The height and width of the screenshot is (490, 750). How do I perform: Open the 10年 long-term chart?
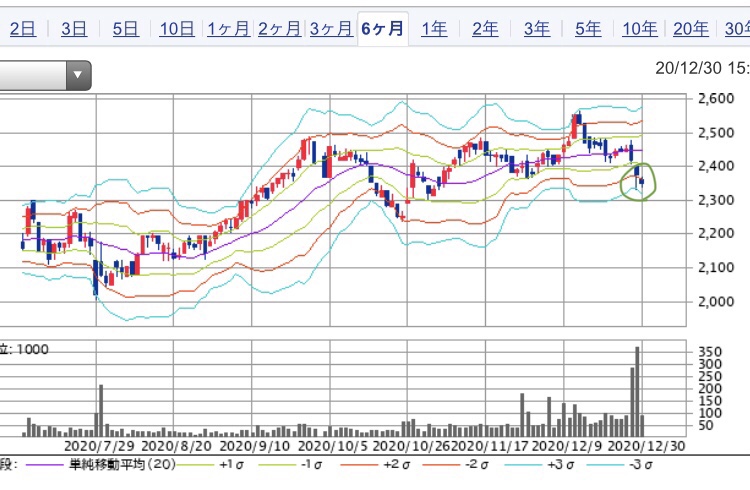pyautogui.click(x=640, y=28)
